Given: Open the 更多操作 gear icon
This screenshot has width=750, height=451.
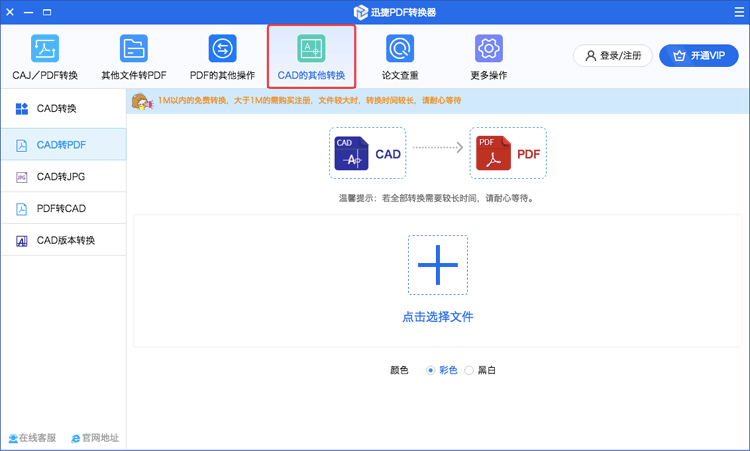Looking at the screenshot, I should coord(489,48).
